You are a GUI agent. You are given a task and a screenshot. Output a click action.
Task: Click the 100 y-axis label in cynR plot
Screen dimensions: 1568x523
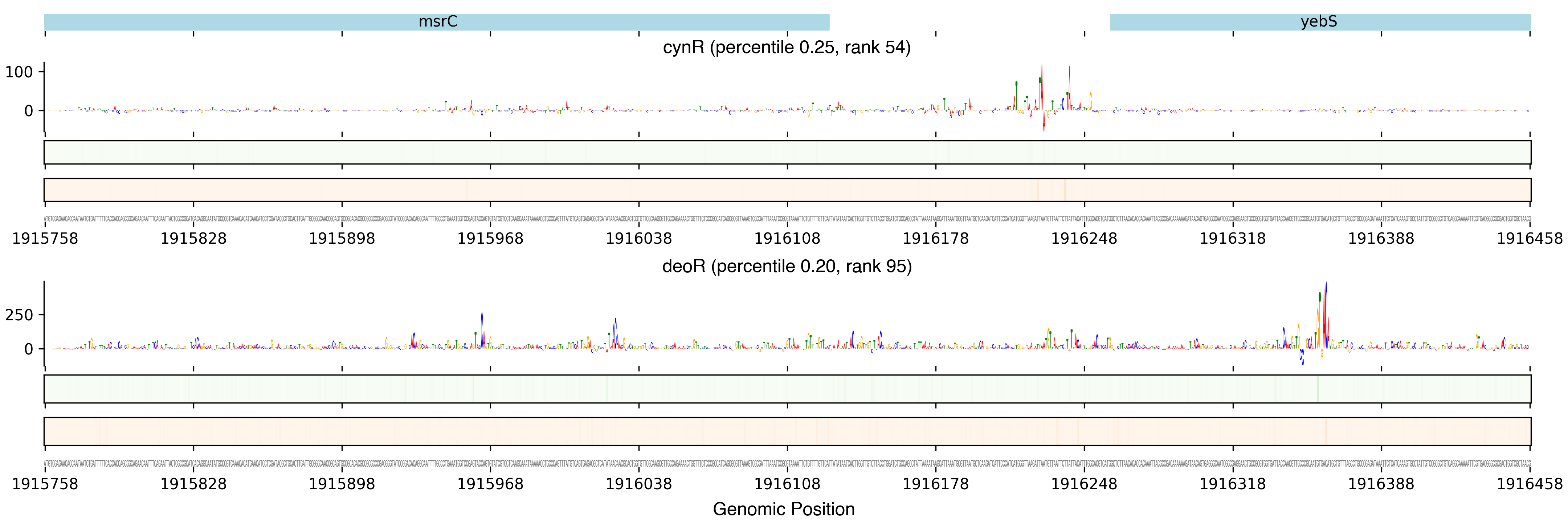[x=18, y=72]
